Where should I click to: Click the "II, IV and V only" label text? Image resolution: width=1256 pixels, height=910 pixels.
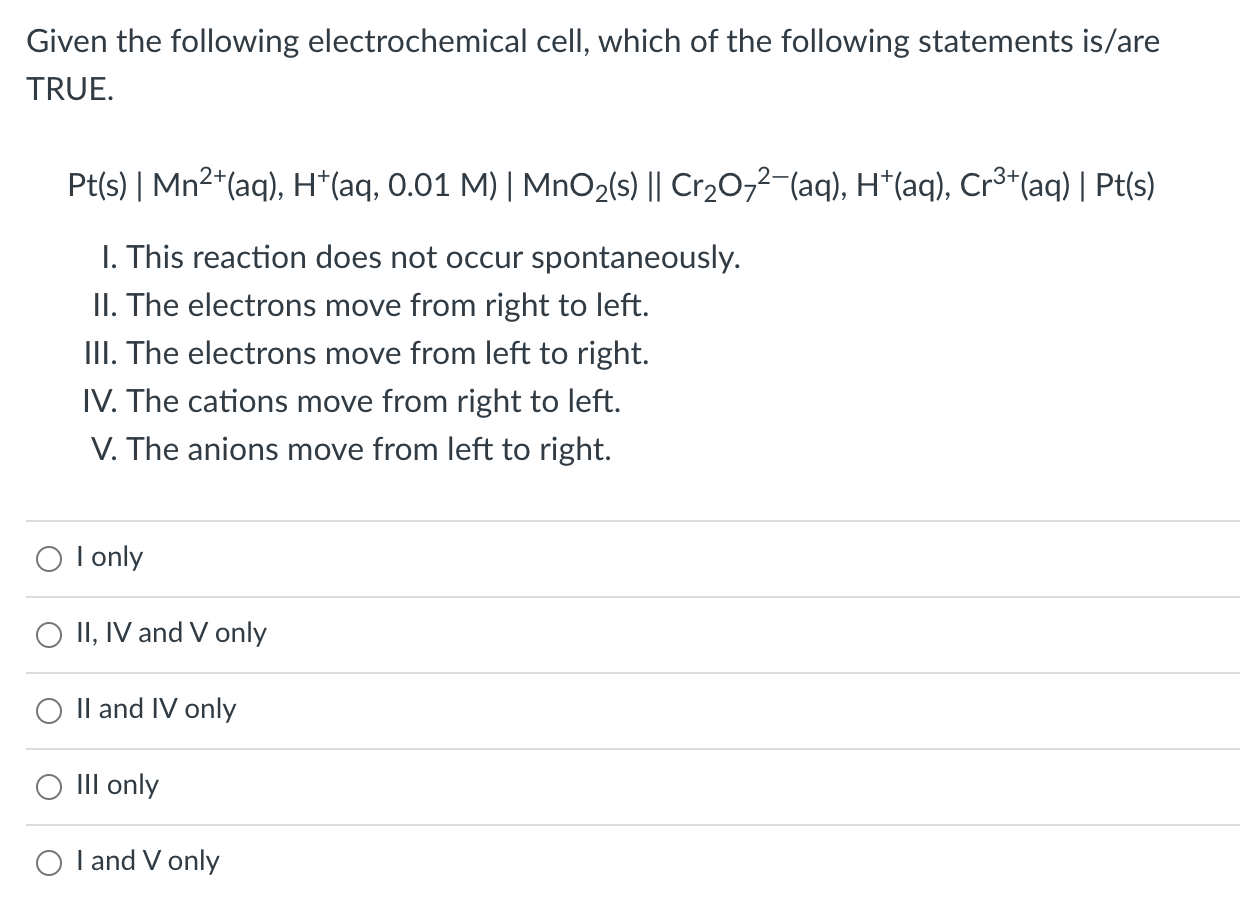pos(172,633)
